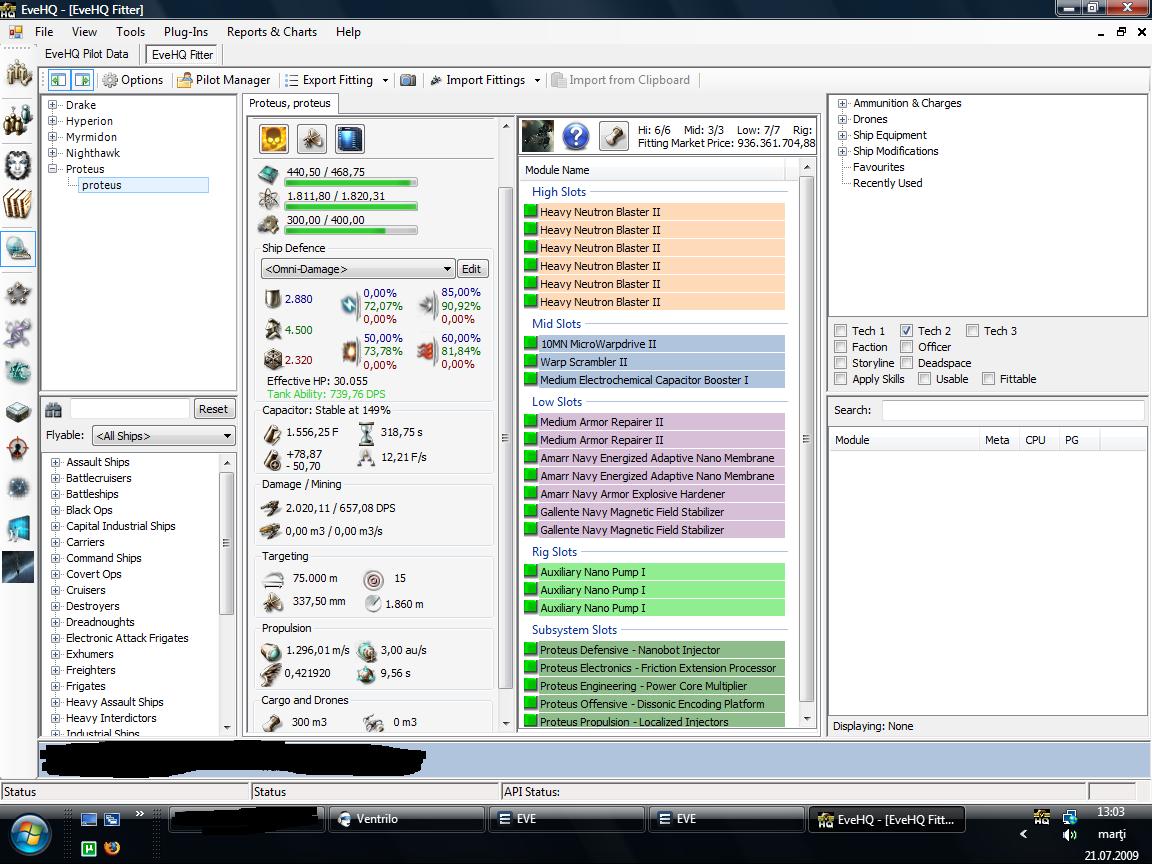
Task: Open the pilot figures icon at sidebar top
Action: point(18,73)
